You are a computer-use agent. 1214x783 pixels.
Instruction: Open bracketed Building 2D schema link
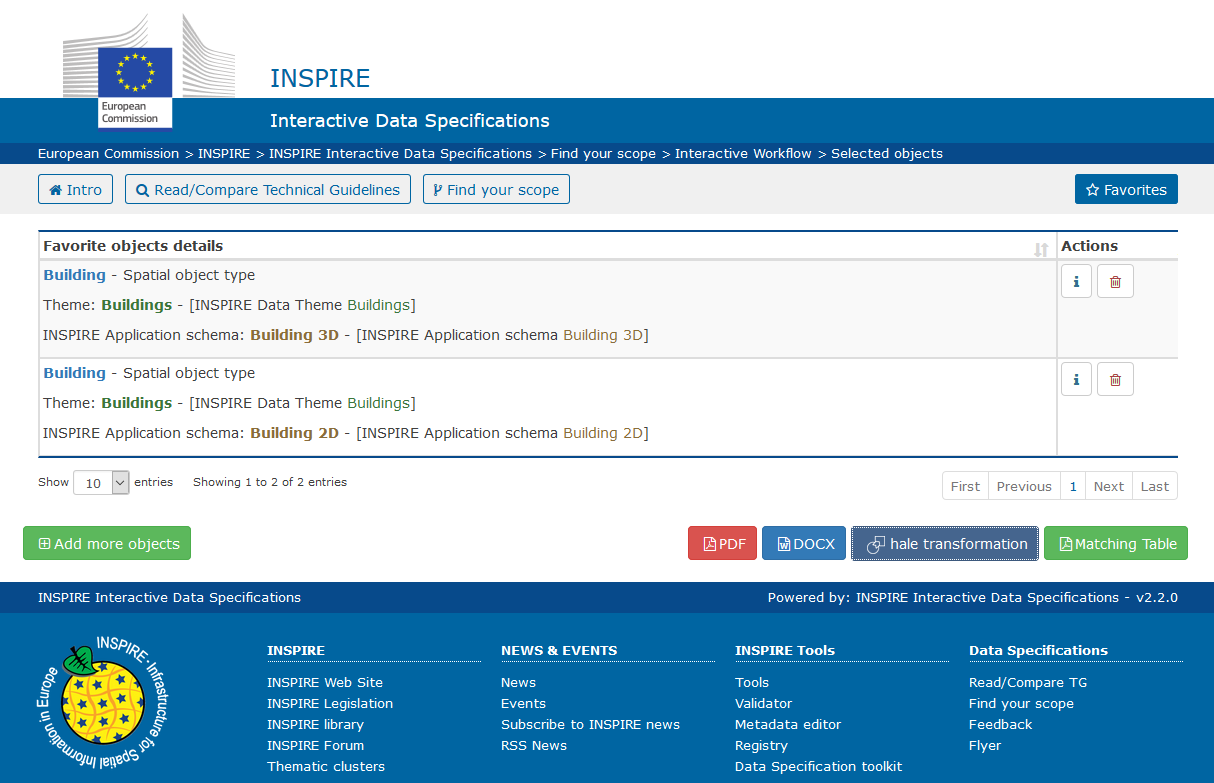[603, 433]
